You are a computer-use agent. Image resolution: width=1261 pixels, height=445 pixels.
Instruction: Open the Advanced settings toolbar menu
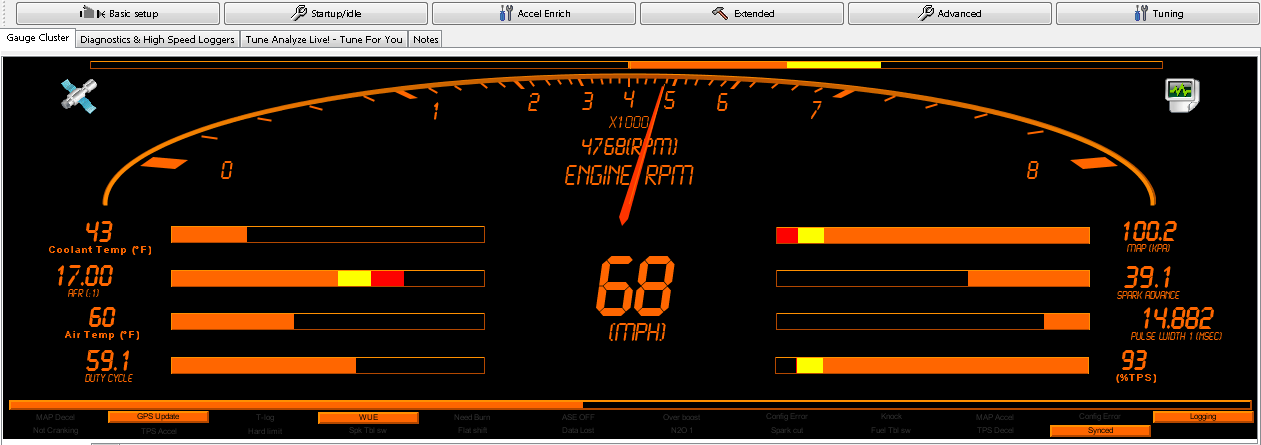[950, 14]
